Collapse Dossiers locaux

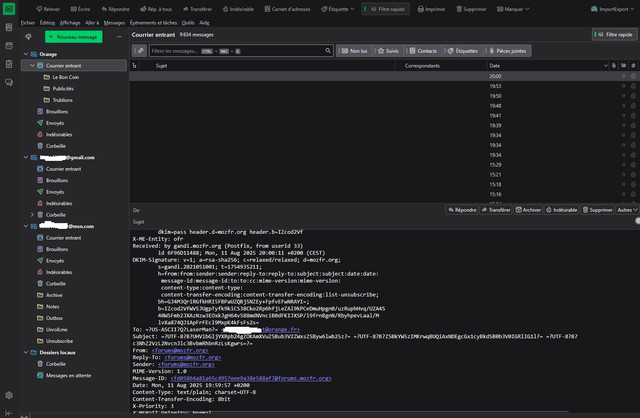26,352
